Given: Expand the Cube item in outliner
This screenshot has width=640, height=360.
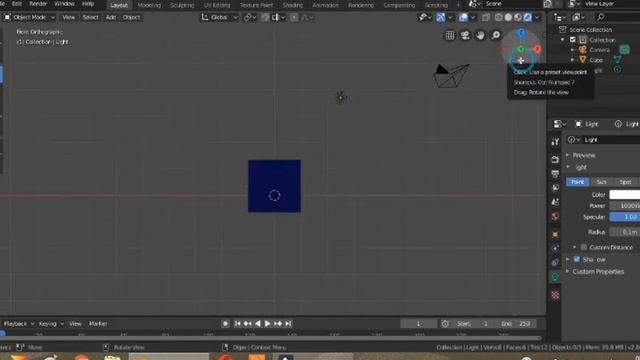Looking at the screenshot, I should (573, 60).
